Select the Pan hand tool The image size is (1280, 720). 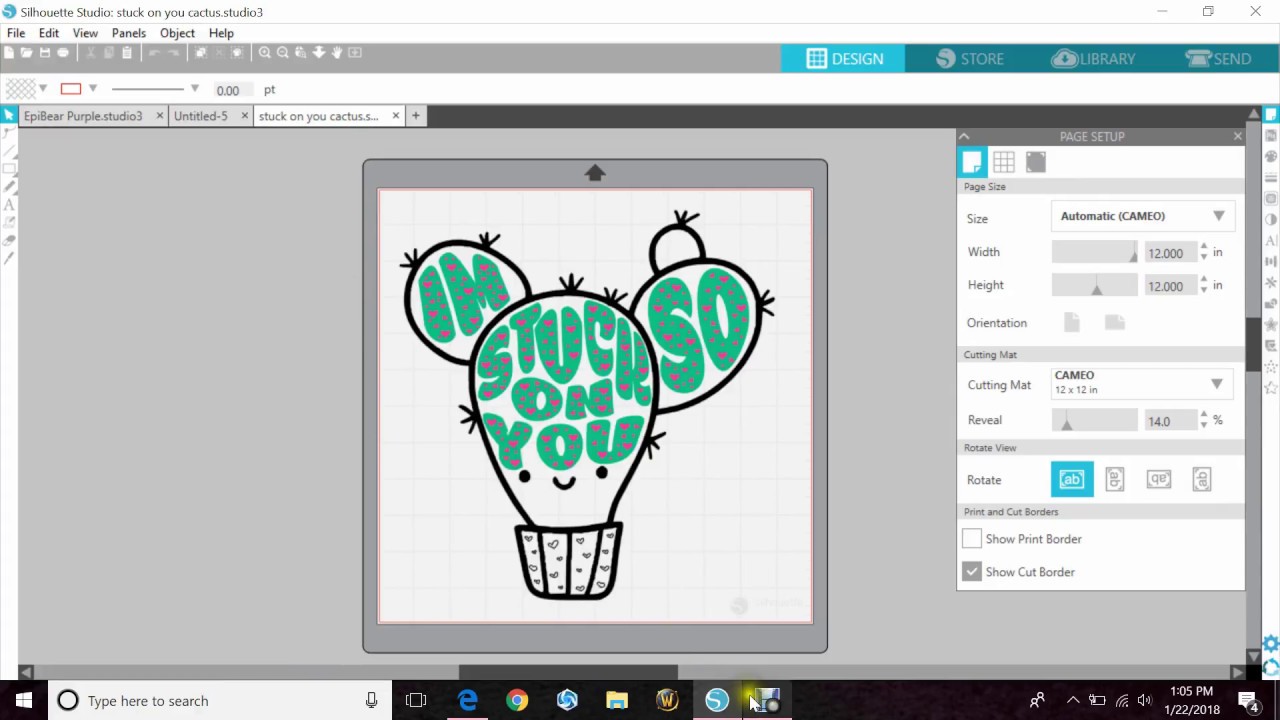click(337, 52)
